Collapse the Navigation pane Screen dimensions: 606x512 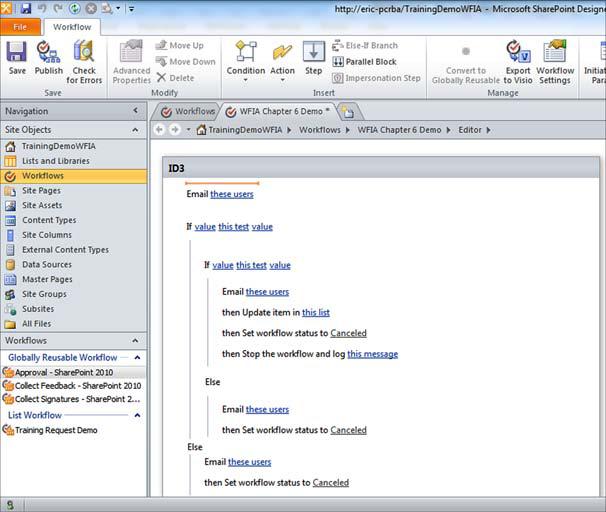coord(135,111)
